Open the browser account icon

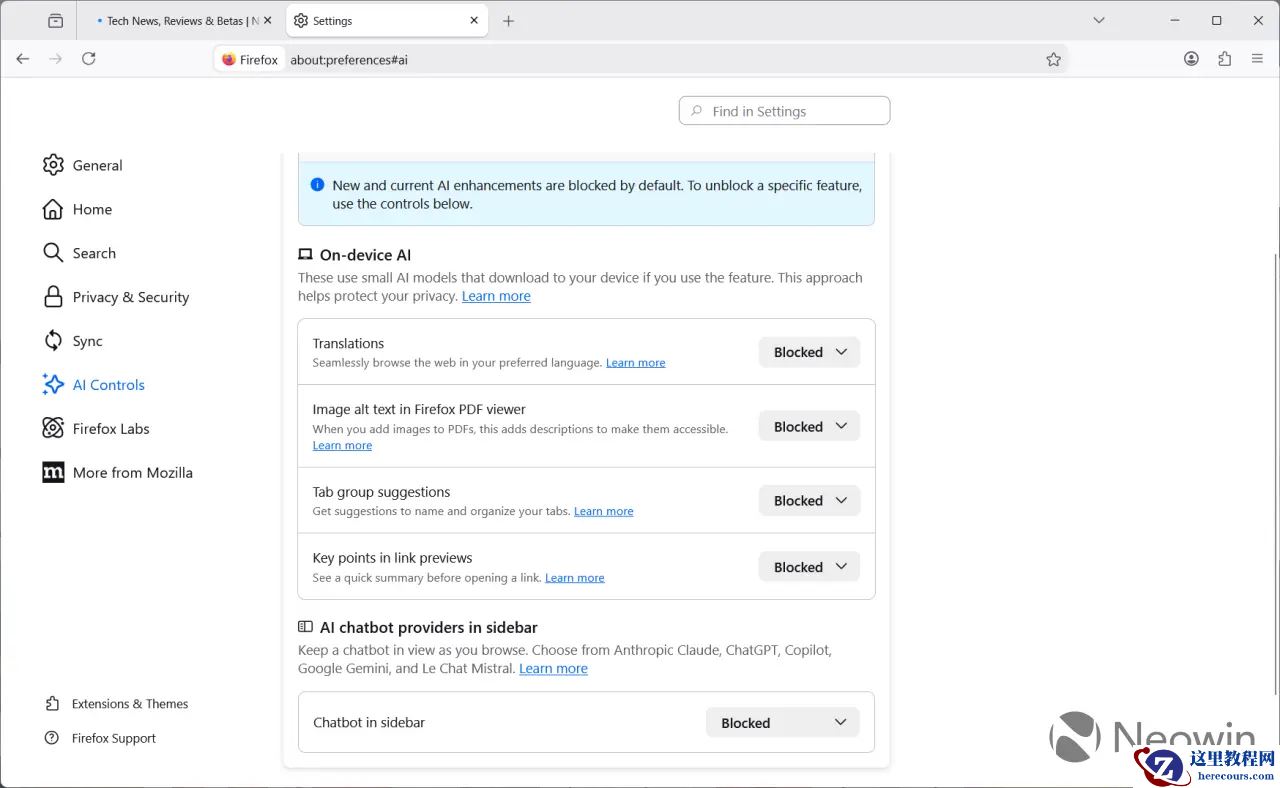[1191, 59]
